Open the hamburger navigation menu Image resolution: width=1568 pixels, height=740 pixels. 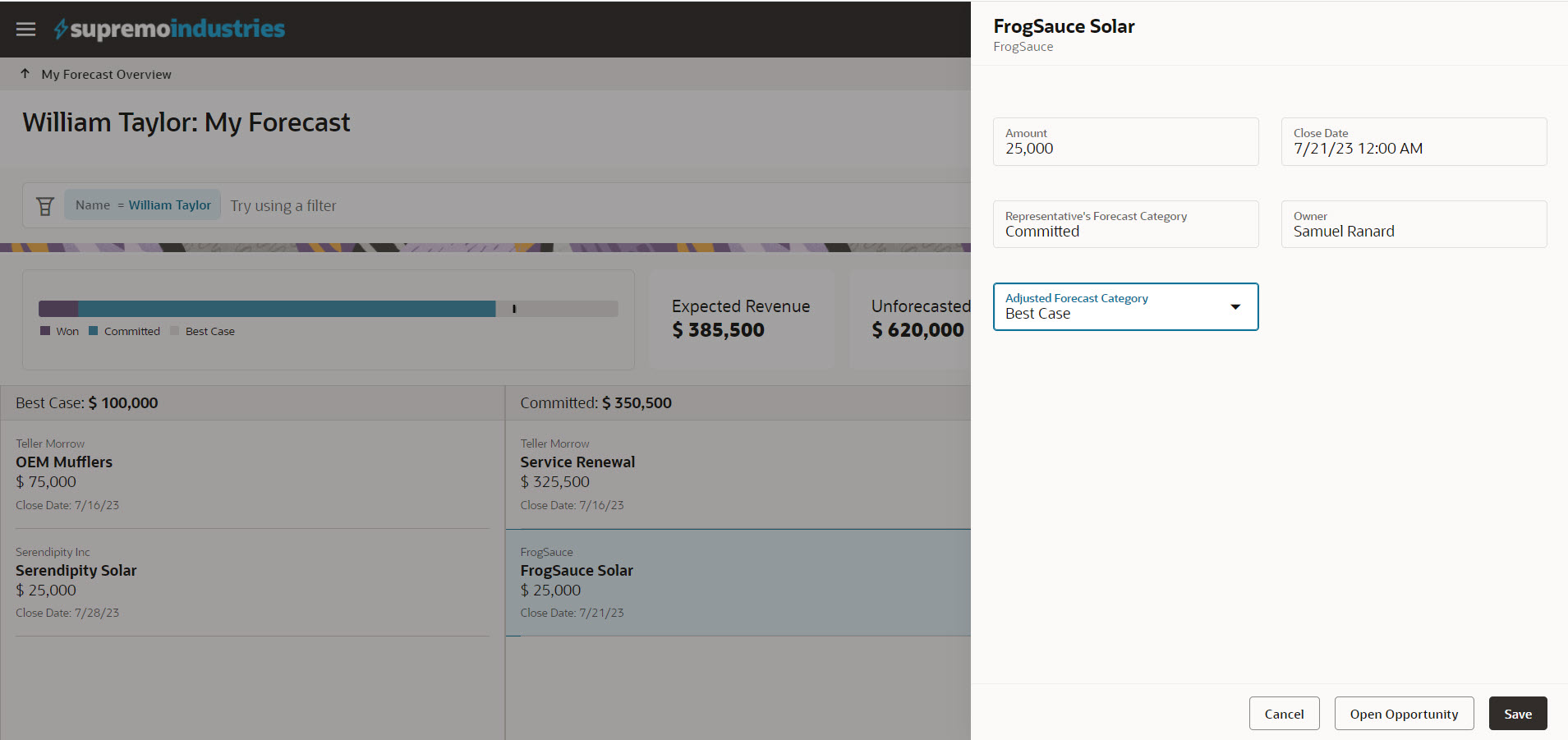click(26, 30)
